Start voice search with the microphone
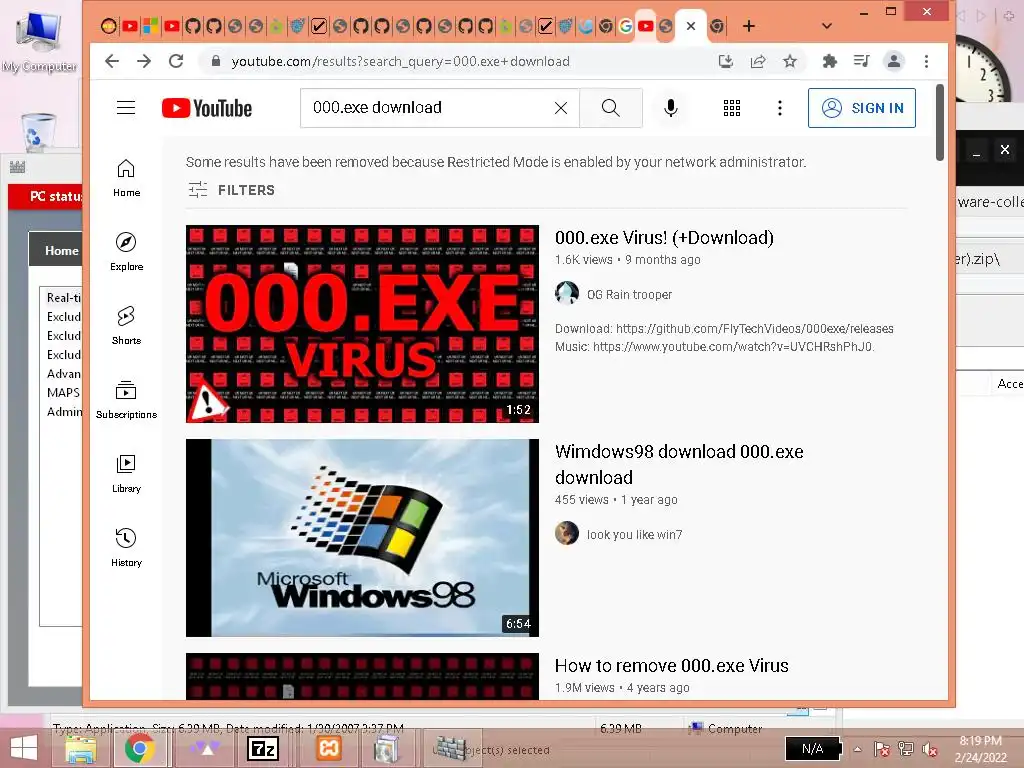Screen dimensions: 1024x768 pyautogui.click(x=670, y=108)
